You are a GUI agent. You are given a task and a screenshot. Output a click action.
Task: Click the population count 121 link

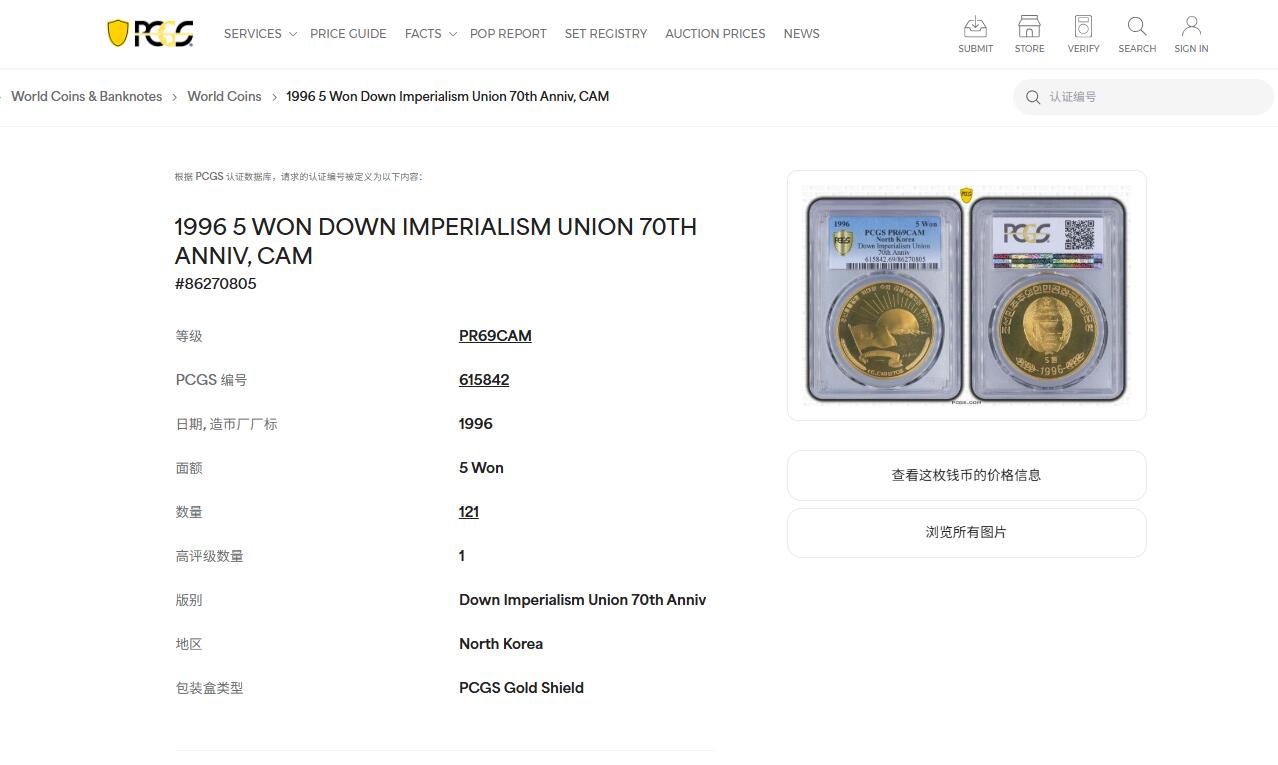tap(469, 512)
